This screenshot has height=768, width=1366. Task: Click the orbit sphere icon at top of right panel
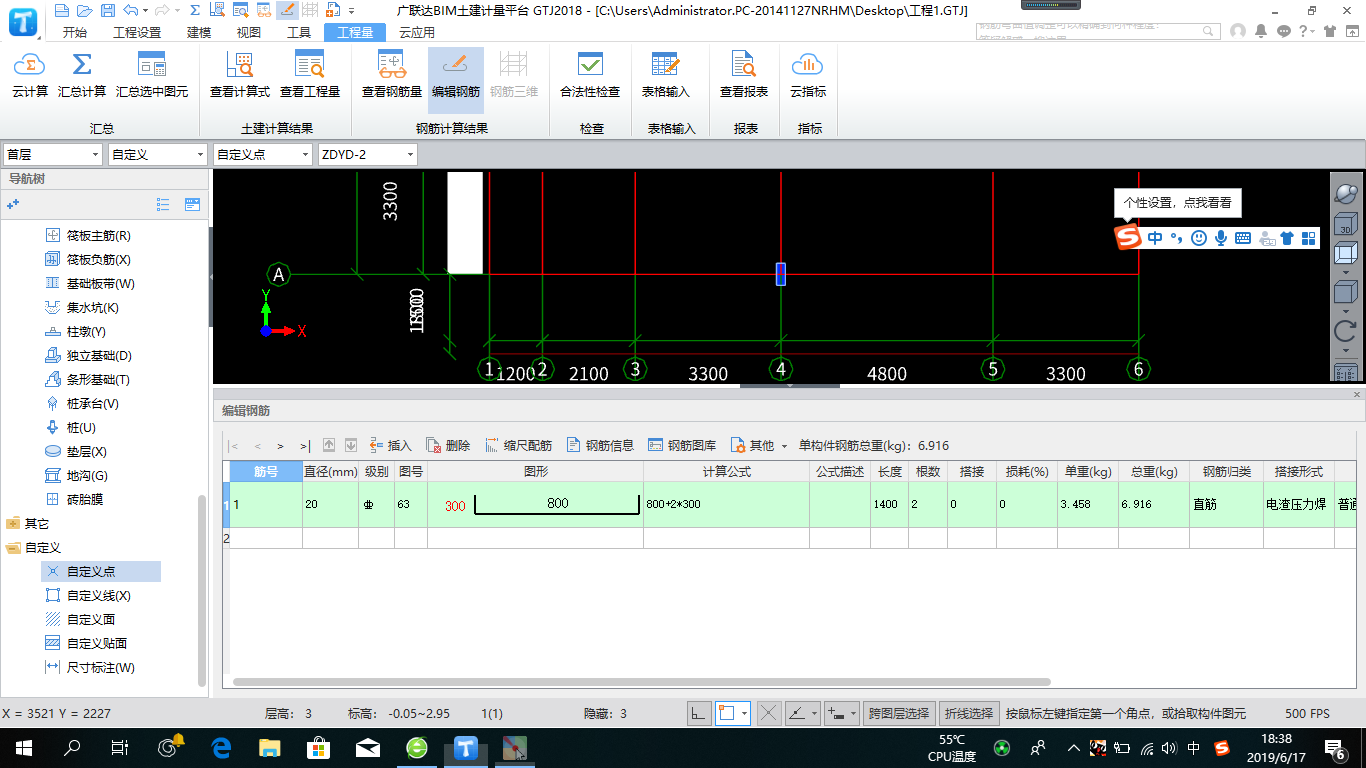click(x=1345, y=193)
